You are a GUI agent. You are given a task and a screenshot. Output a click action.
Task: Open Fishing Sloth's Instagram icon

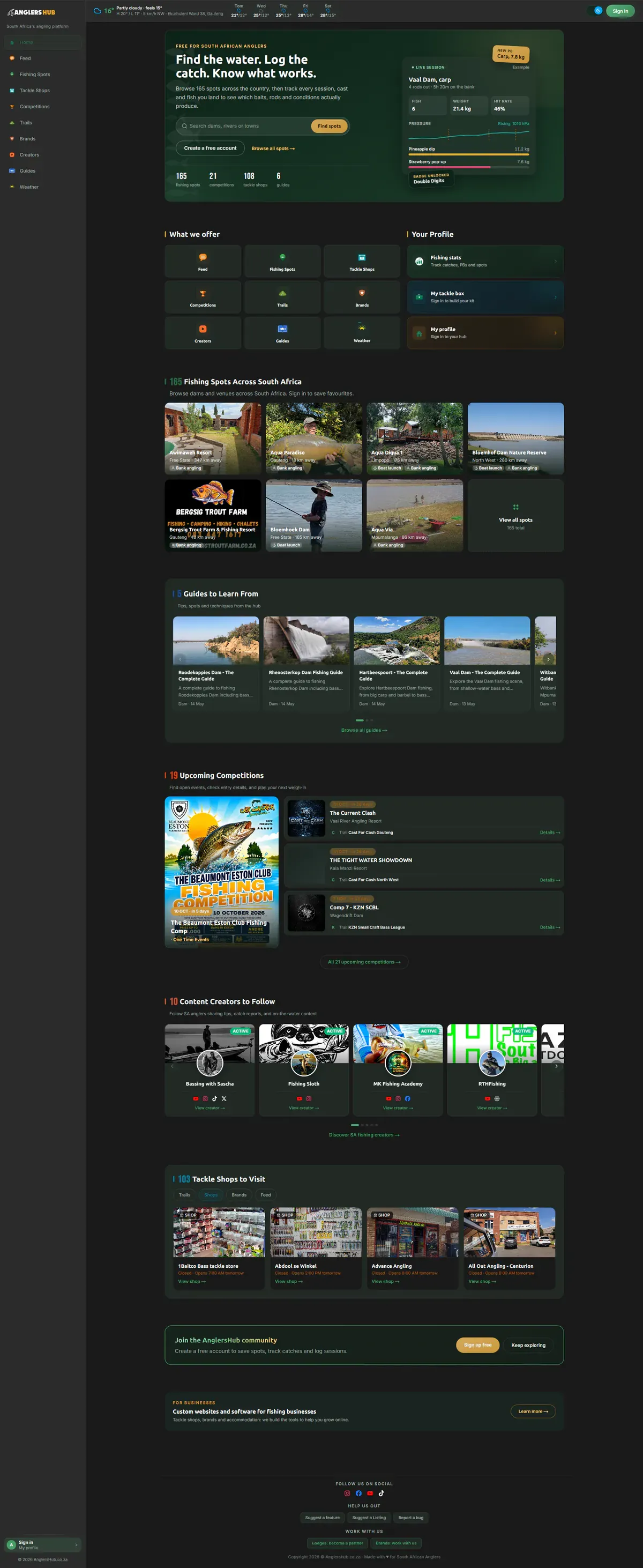click(309, 1099)
